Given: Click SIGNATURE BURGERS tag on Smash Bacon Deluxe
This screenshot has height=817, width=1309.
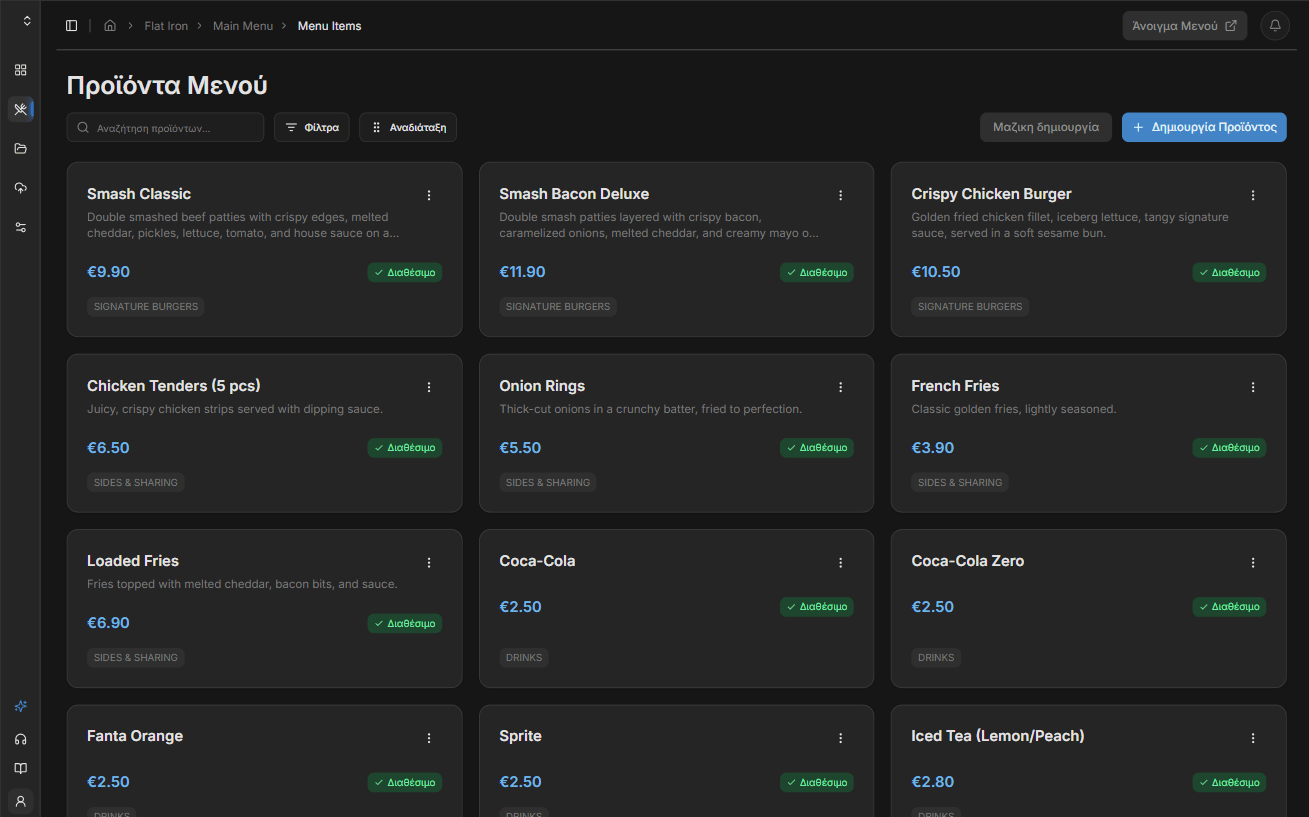Looking at the screenshot, I should point(558,307).
